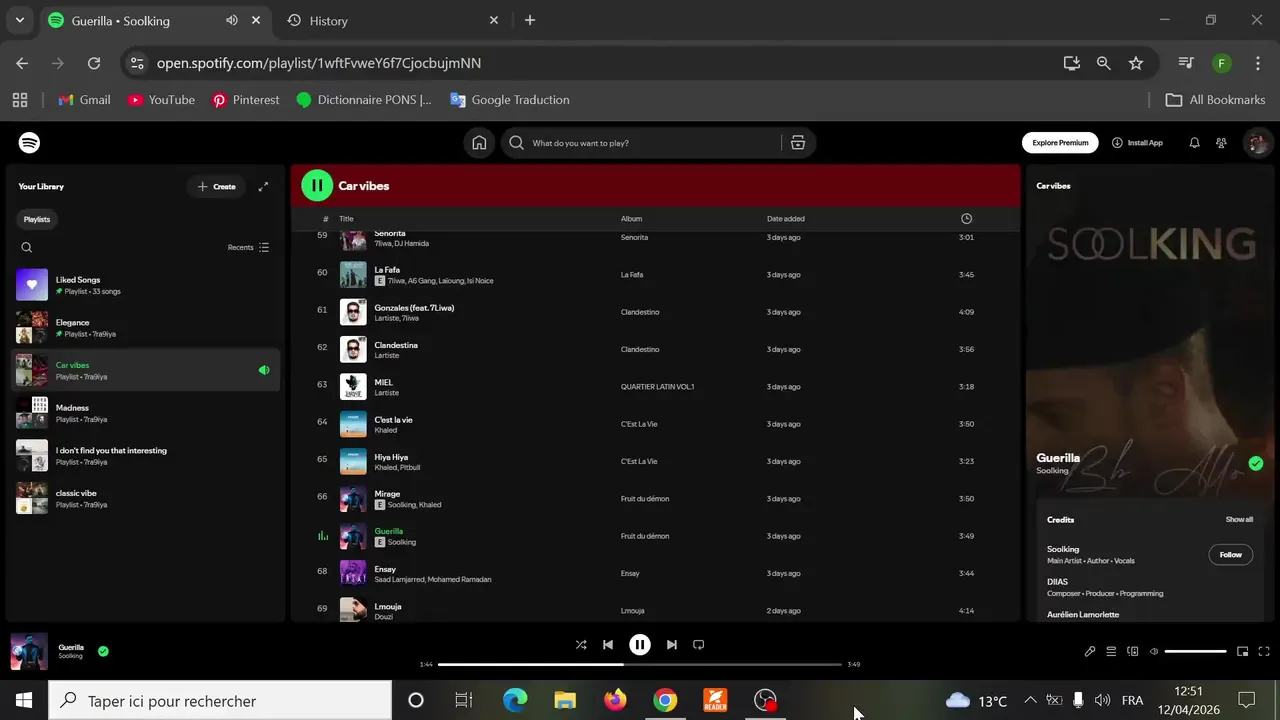Open the All Bookmarks folder
The height and width of the screenshot is (720, 1280).
(x=1216, y=100)
